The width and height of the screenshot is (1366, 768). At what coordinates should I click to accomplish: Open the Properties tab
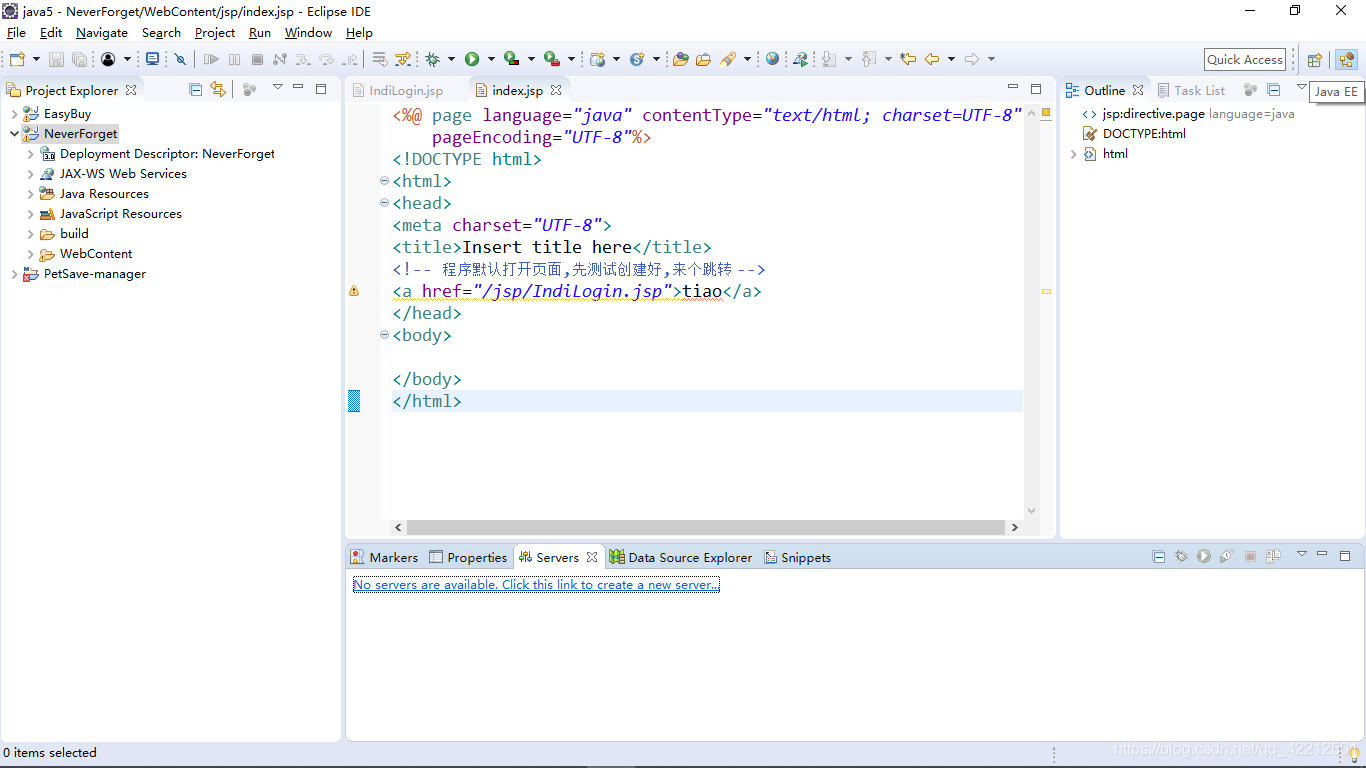(x=468, y=558)
